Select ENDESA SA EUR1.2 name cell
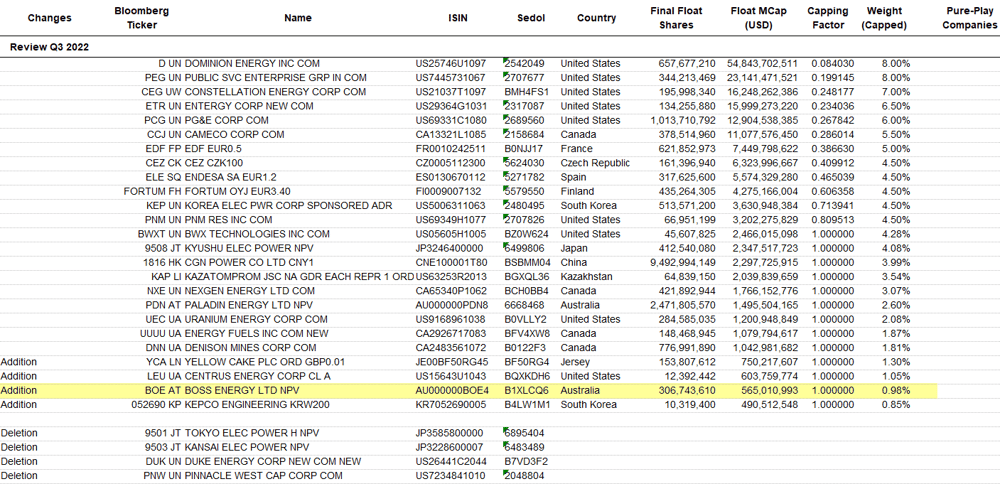The width and height of the screenshot is (1000, 484). pos(230,177)
